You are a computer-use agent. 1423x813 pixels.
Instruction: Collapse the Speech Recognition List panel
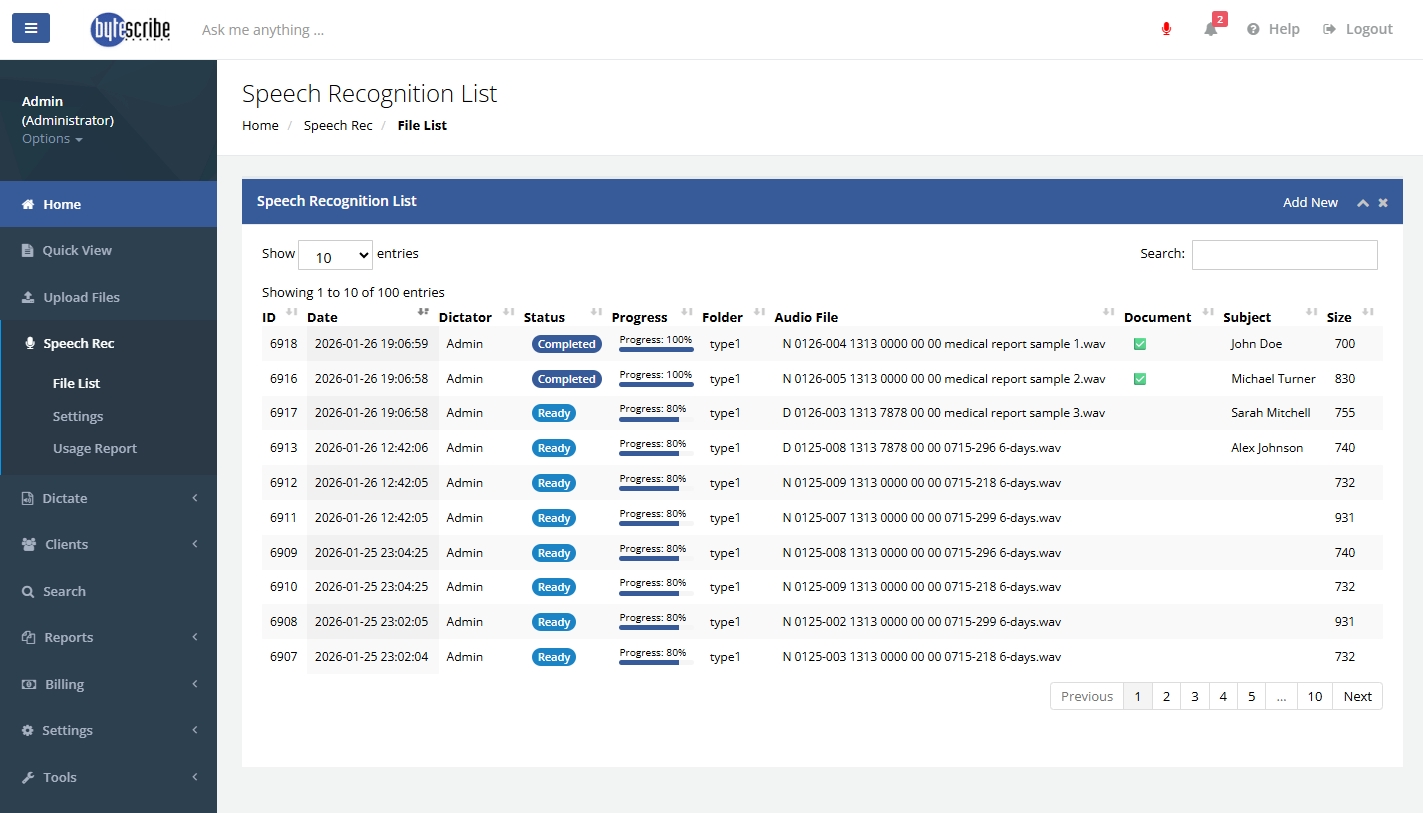click(x=1362, y=203)
